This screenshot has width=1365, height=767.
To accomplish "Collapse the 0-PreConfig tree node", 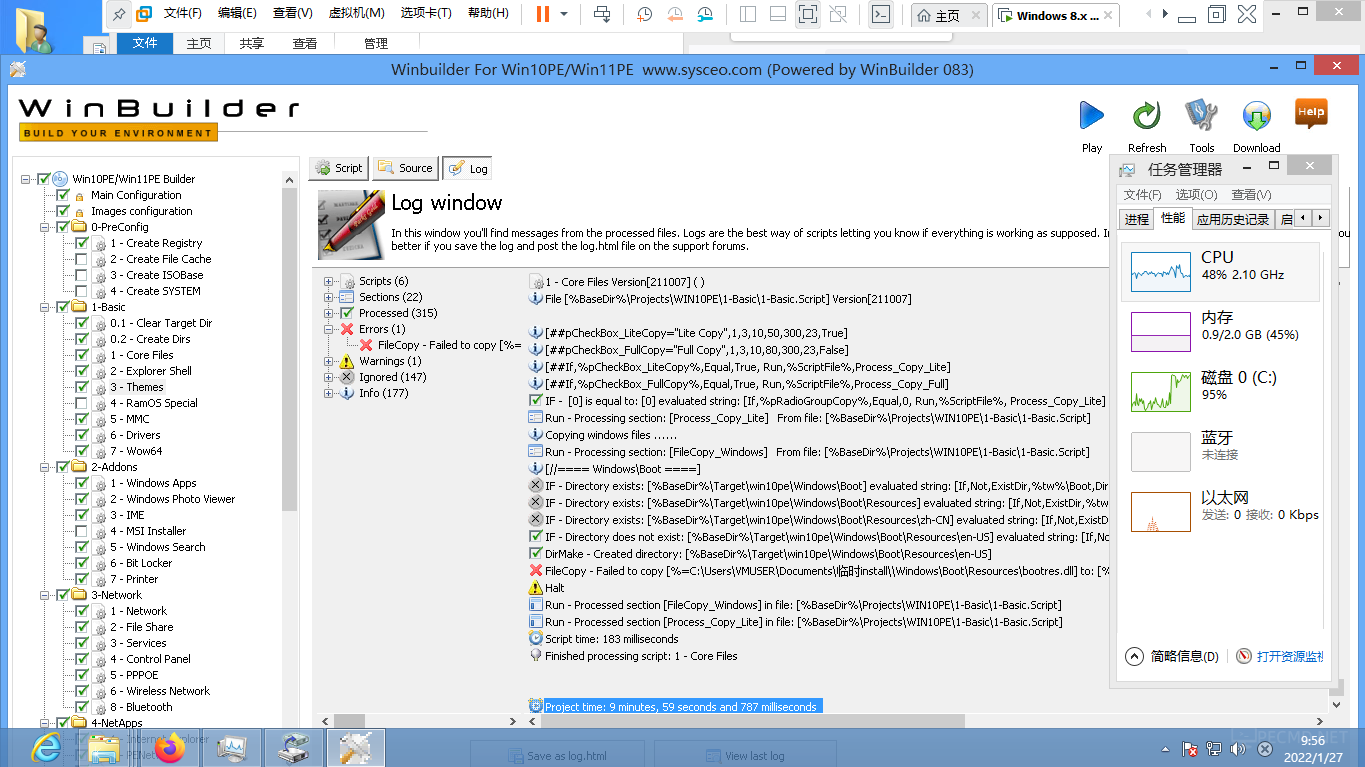I will (44, 227).
